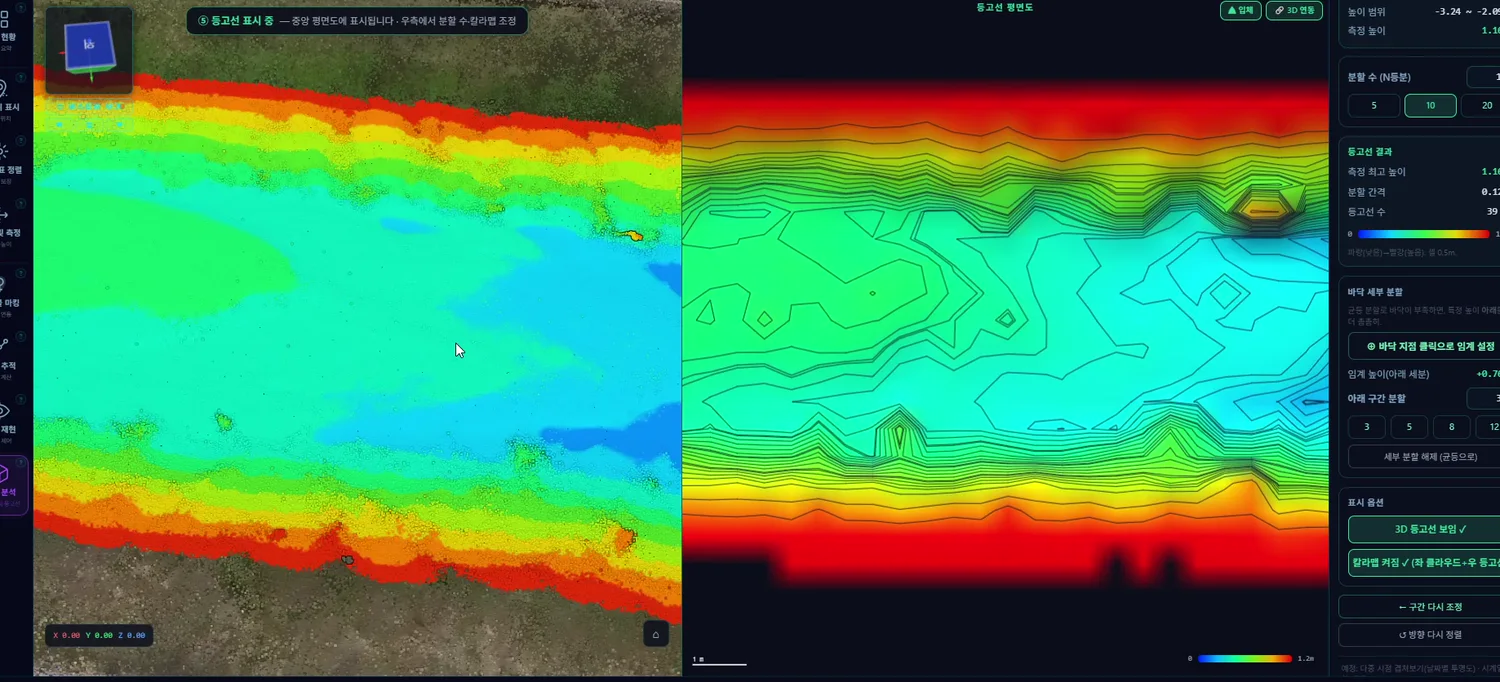Open the 재현 eye sidebar icon
The image size is (1500, 682).
(7, 418)
